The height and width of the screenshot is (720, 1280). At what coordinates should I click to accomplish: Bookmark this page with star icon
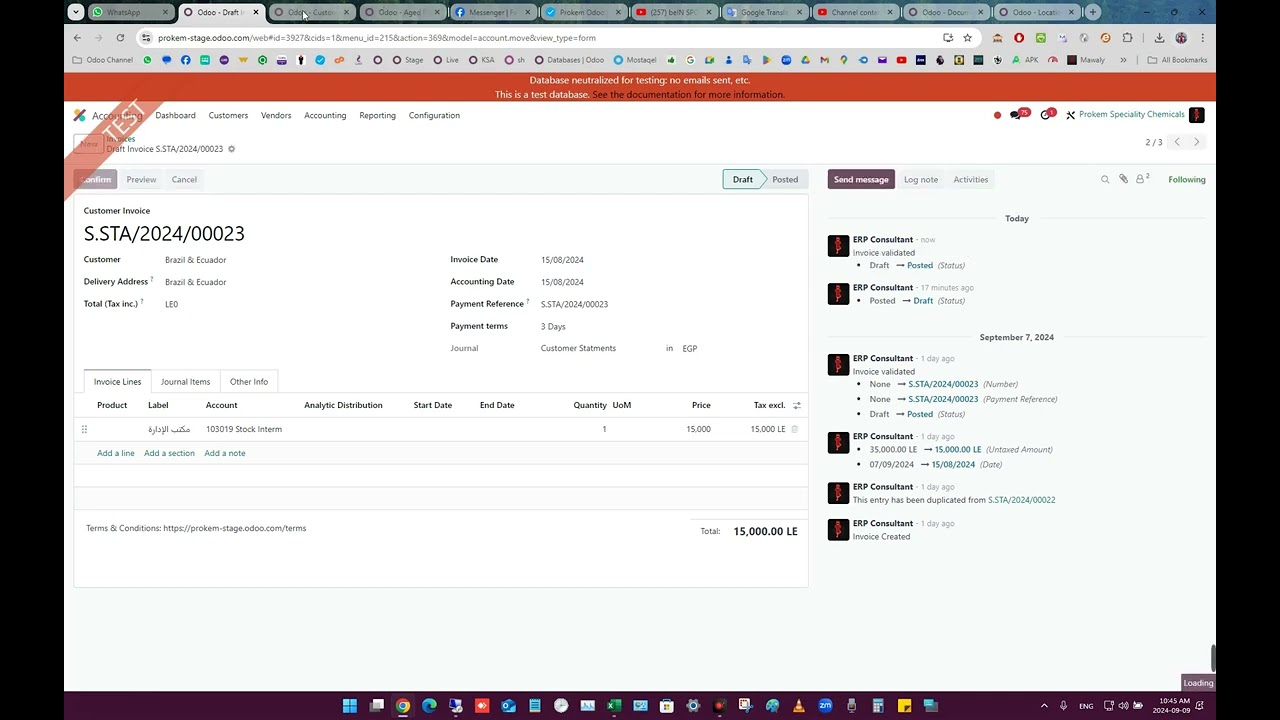[x=967, y=38]
